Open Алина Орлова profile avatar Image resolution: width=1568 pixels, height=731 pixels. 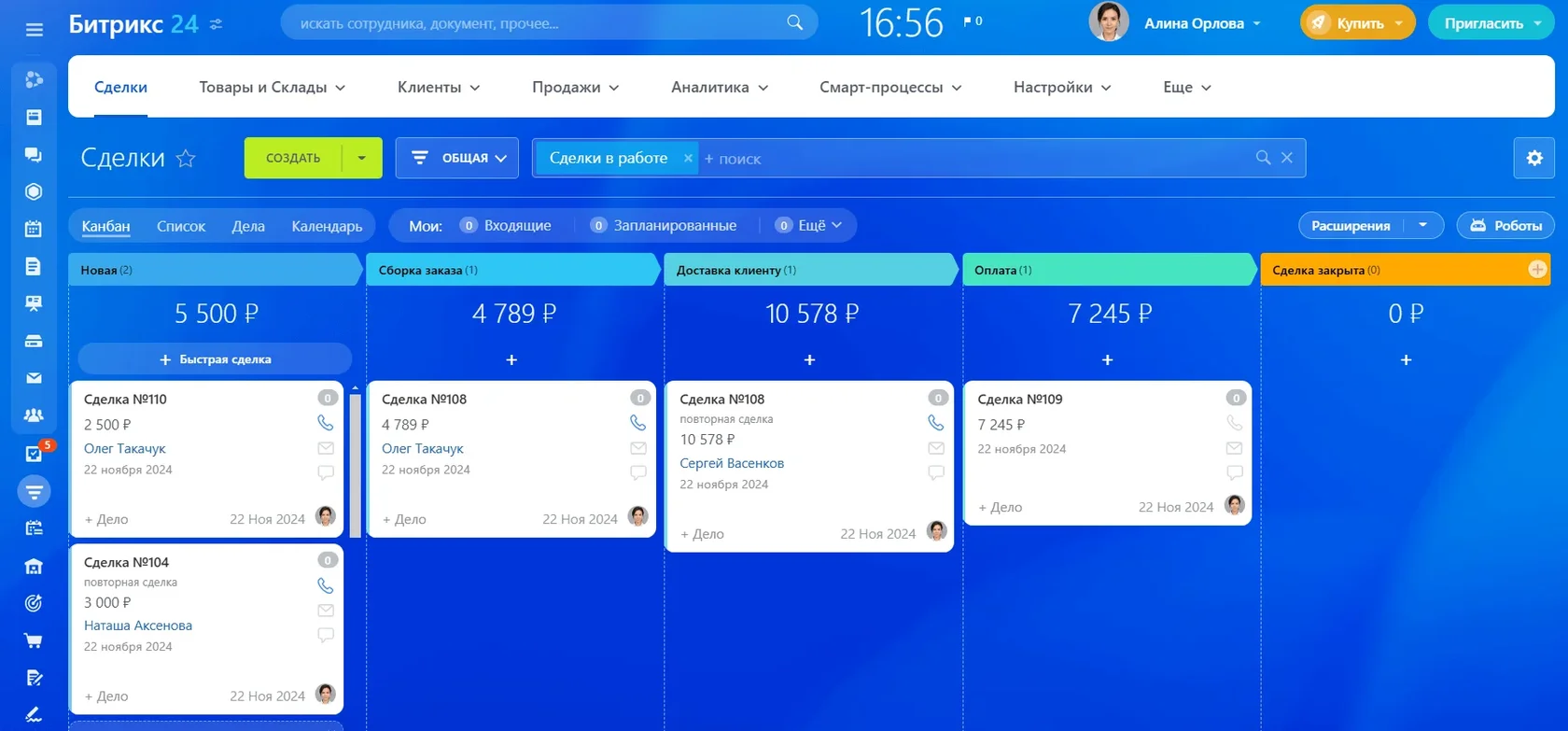click(1109, 21)
